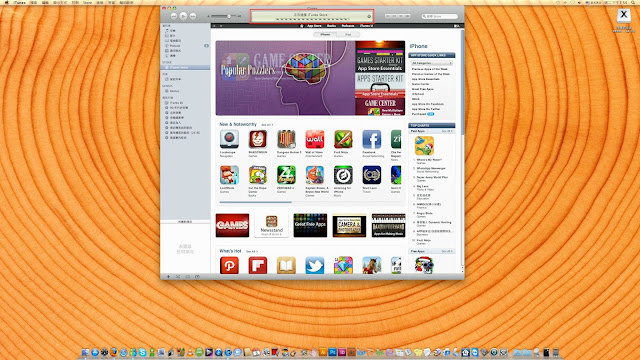Open the iTunes U tab in navigation bar

coord(366,26)
